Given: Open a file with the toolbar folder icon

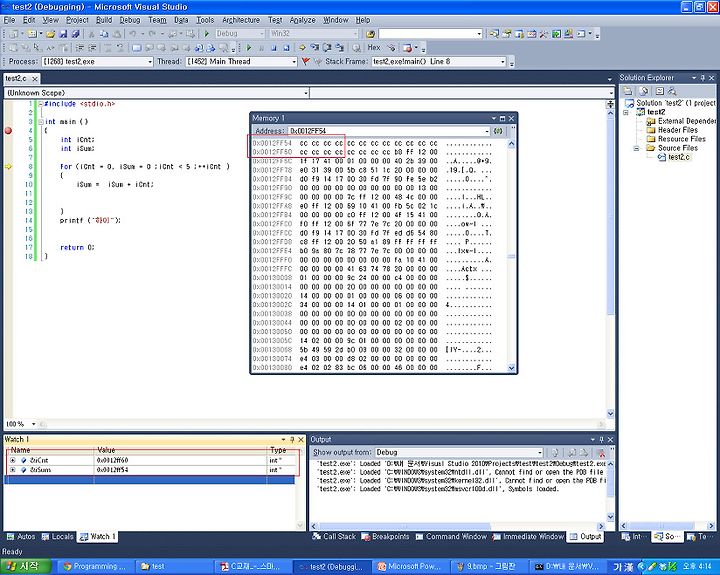Looking at the screenshot, I should 51,34.
